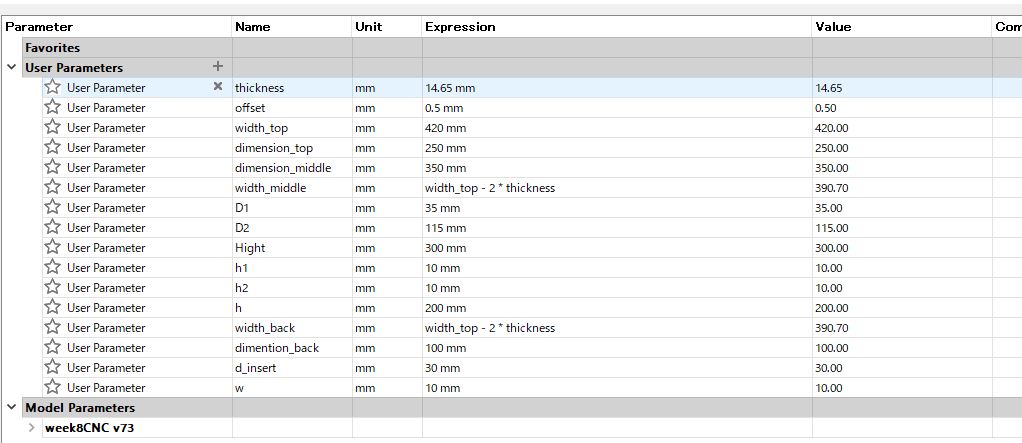Viewport: 1022px width, 443px height.
Task: Delete the thickness parameter with X icon
Action: 218,87
